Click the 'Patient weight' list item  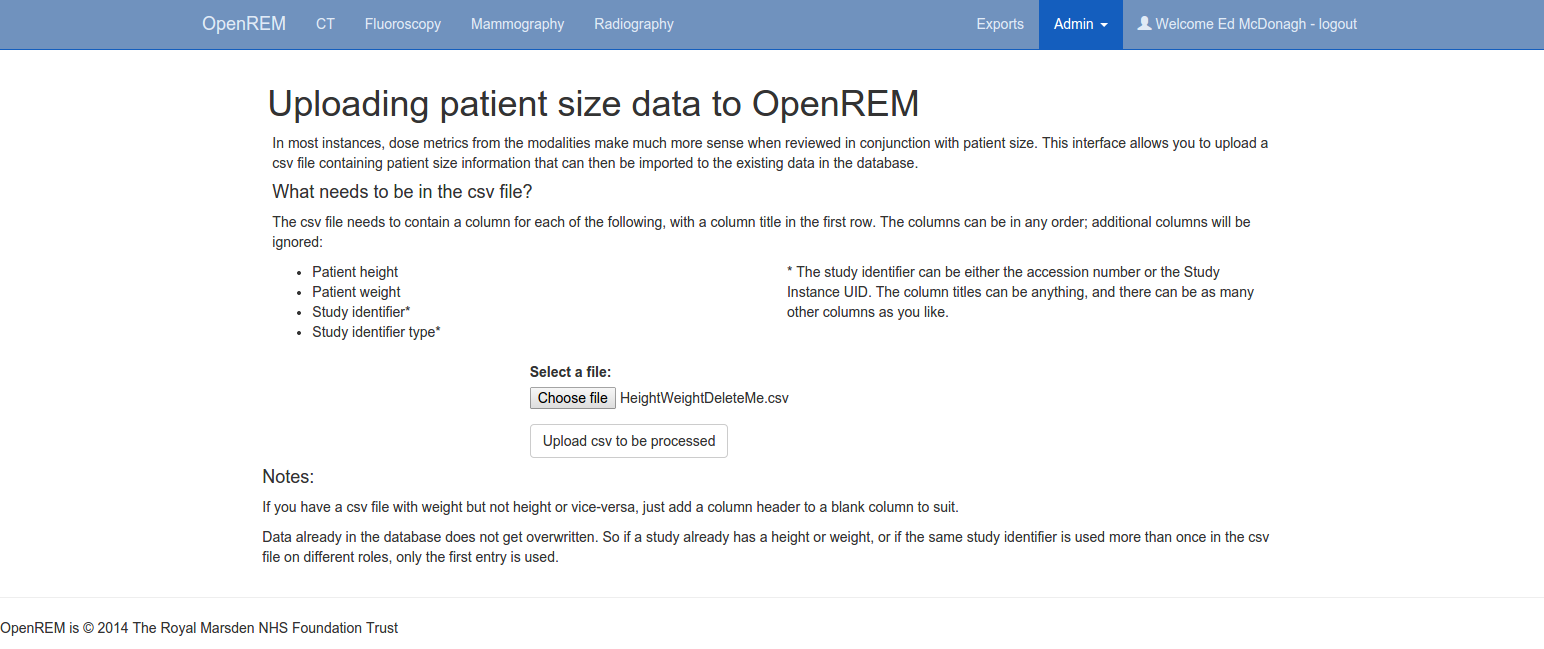tap(356, 292)
